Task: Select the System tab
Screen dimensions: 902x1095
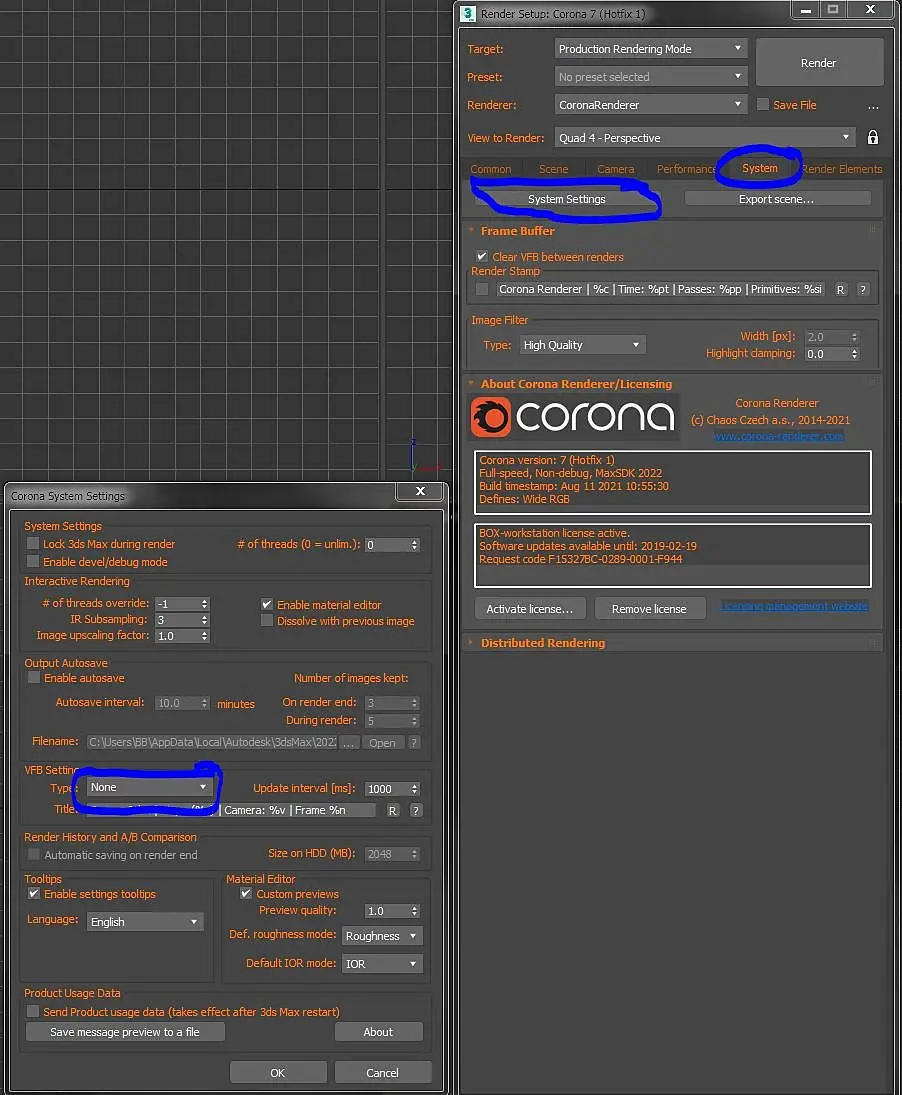Action: click(760, 168)
